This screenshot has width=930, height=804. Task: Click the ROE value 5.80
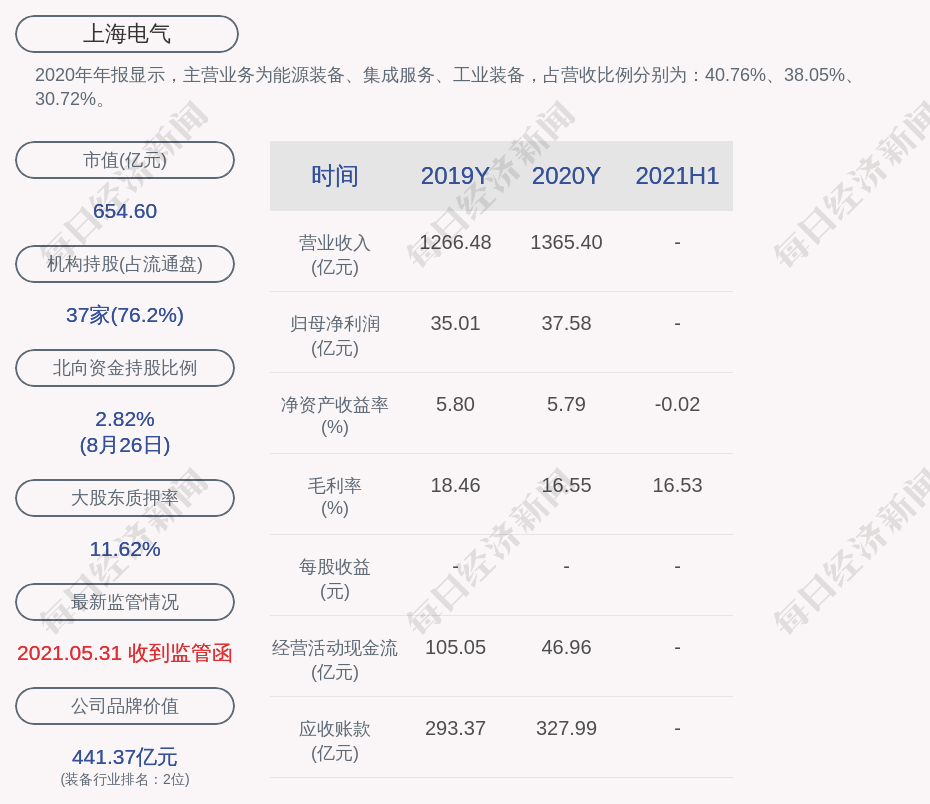[x=456, y=404]
